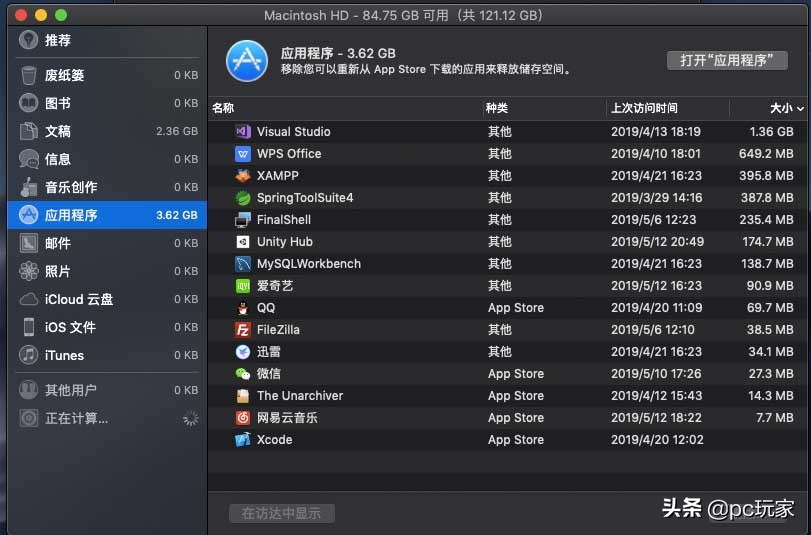Click the 迅雷 app icon
Image resolution: width=811 pixels, height=535 pixels.
click(243, 352)
